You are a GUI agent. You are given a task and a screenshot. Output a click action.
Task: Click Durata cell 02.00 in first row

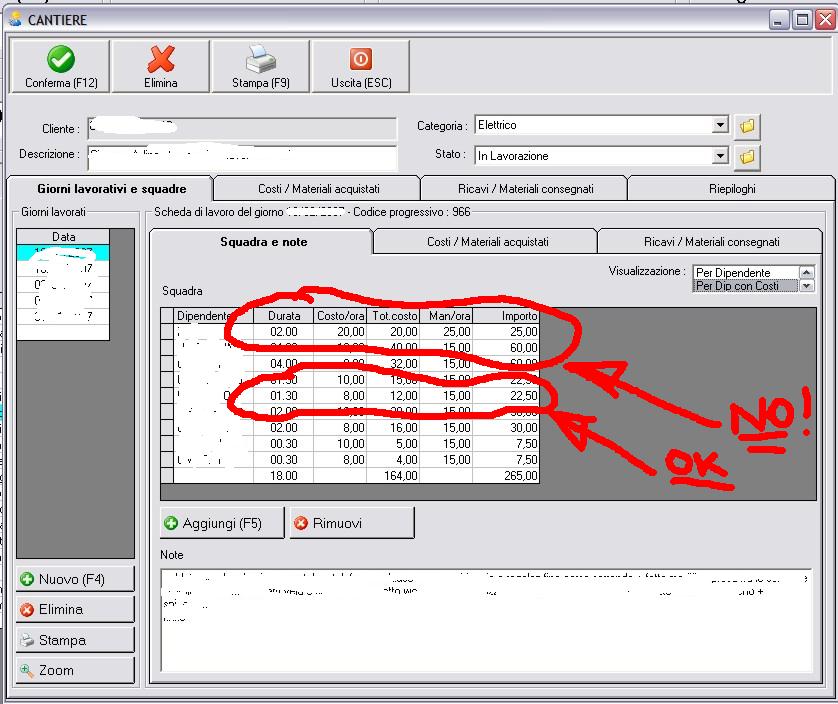(283, 331)
